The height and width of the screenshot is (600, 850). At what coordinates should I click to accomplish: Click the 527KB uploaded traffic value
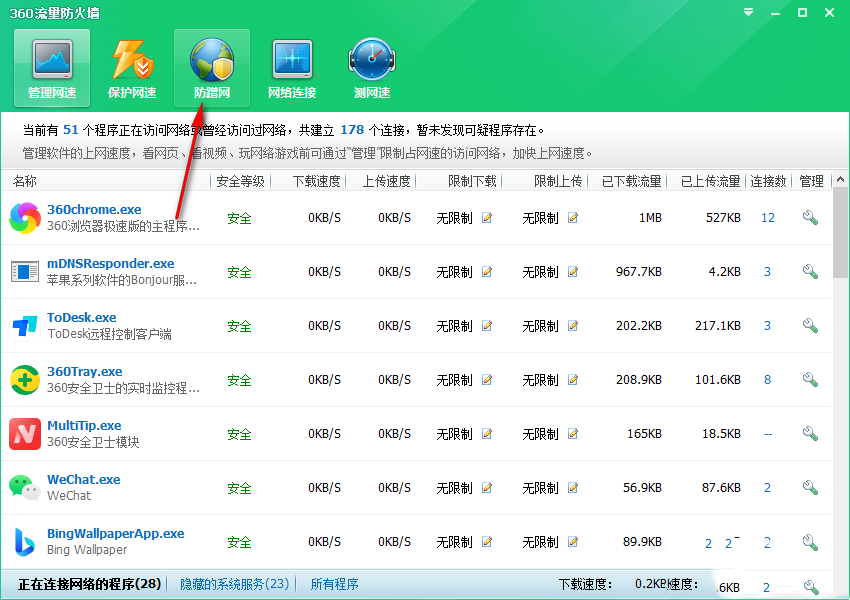[x=723, y=218]
